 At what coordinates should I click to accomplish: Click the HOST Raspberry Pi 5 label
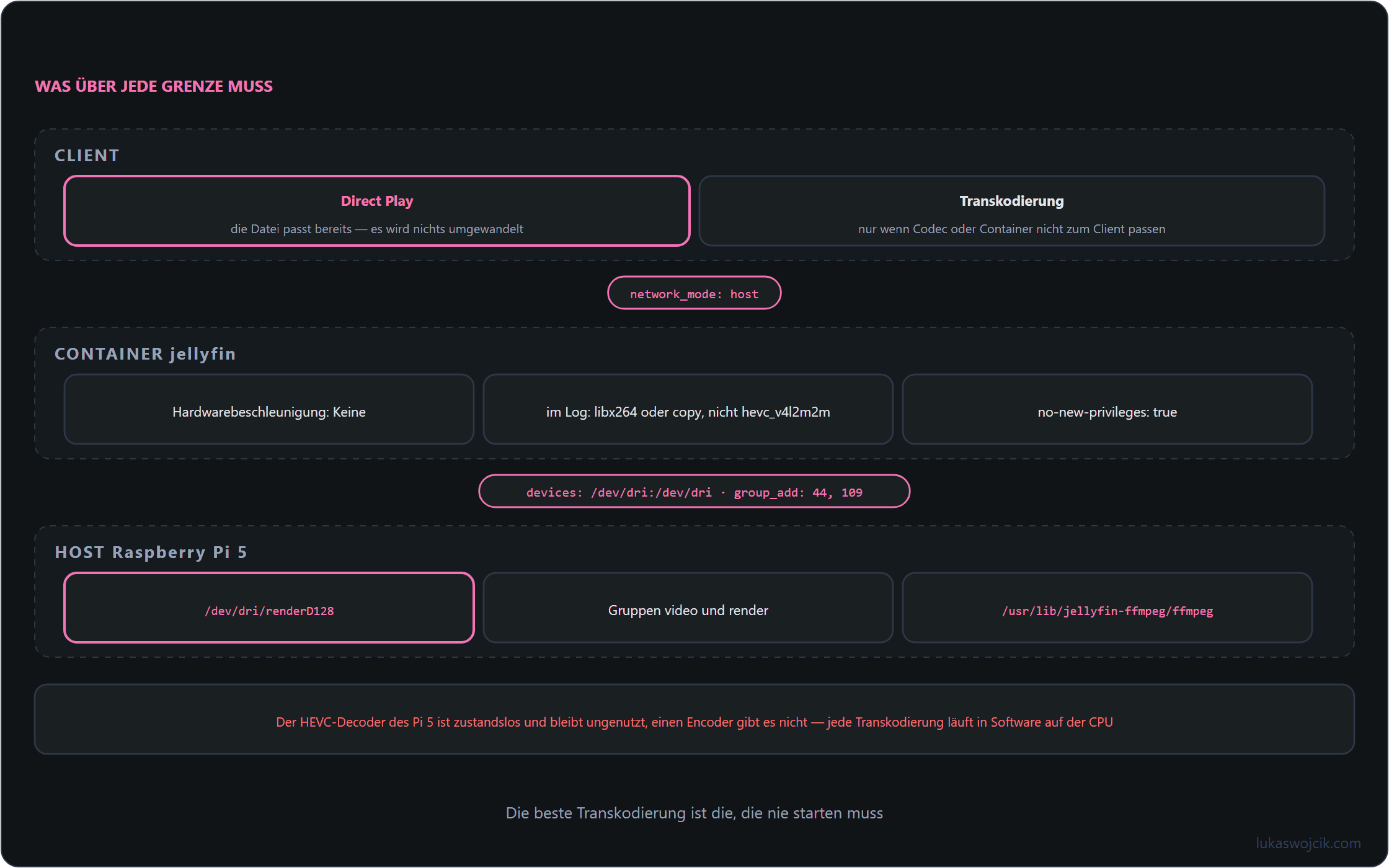coord(151,552)
